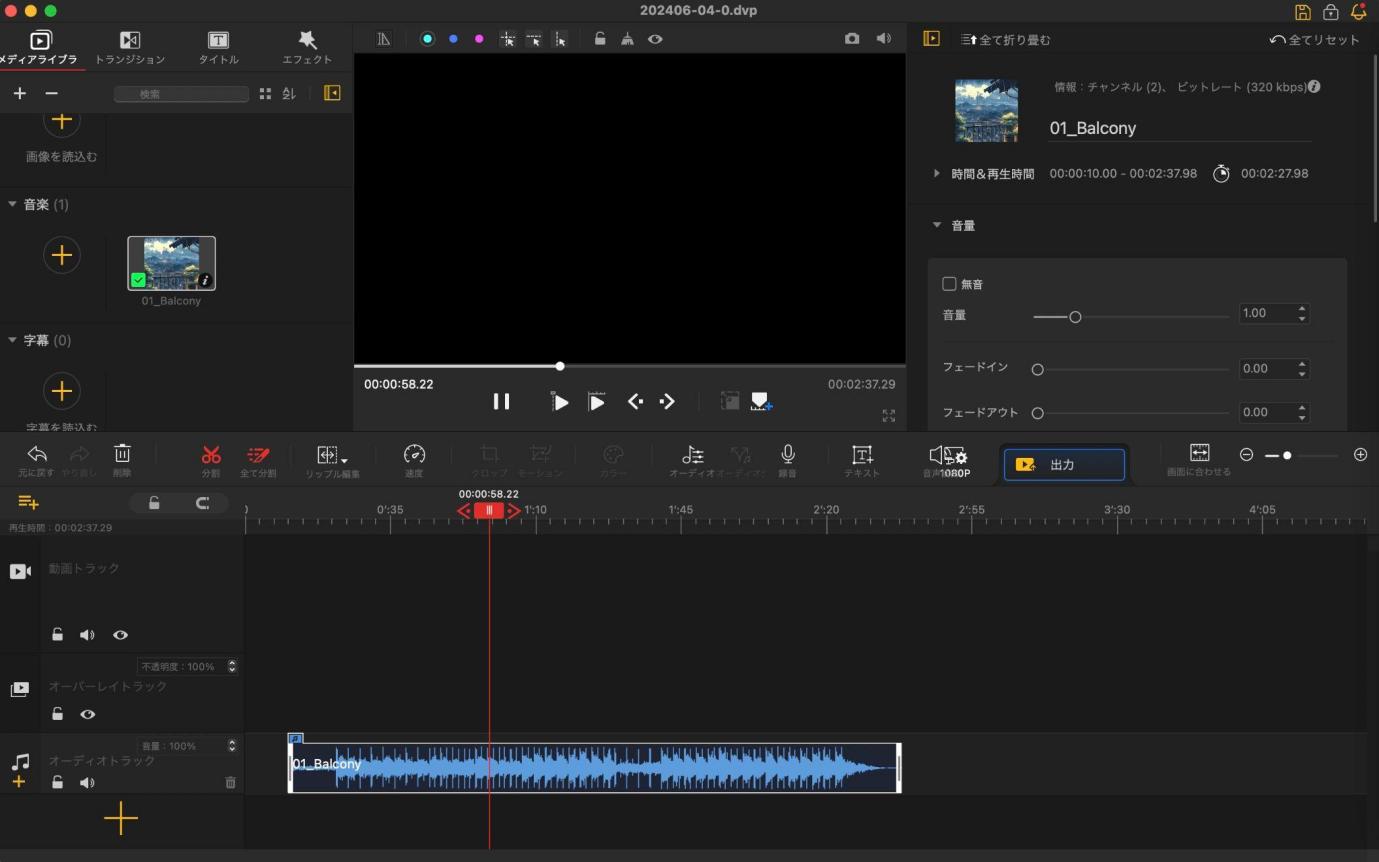
Task: Open the エフェクト tab
Action: (307, 47)
